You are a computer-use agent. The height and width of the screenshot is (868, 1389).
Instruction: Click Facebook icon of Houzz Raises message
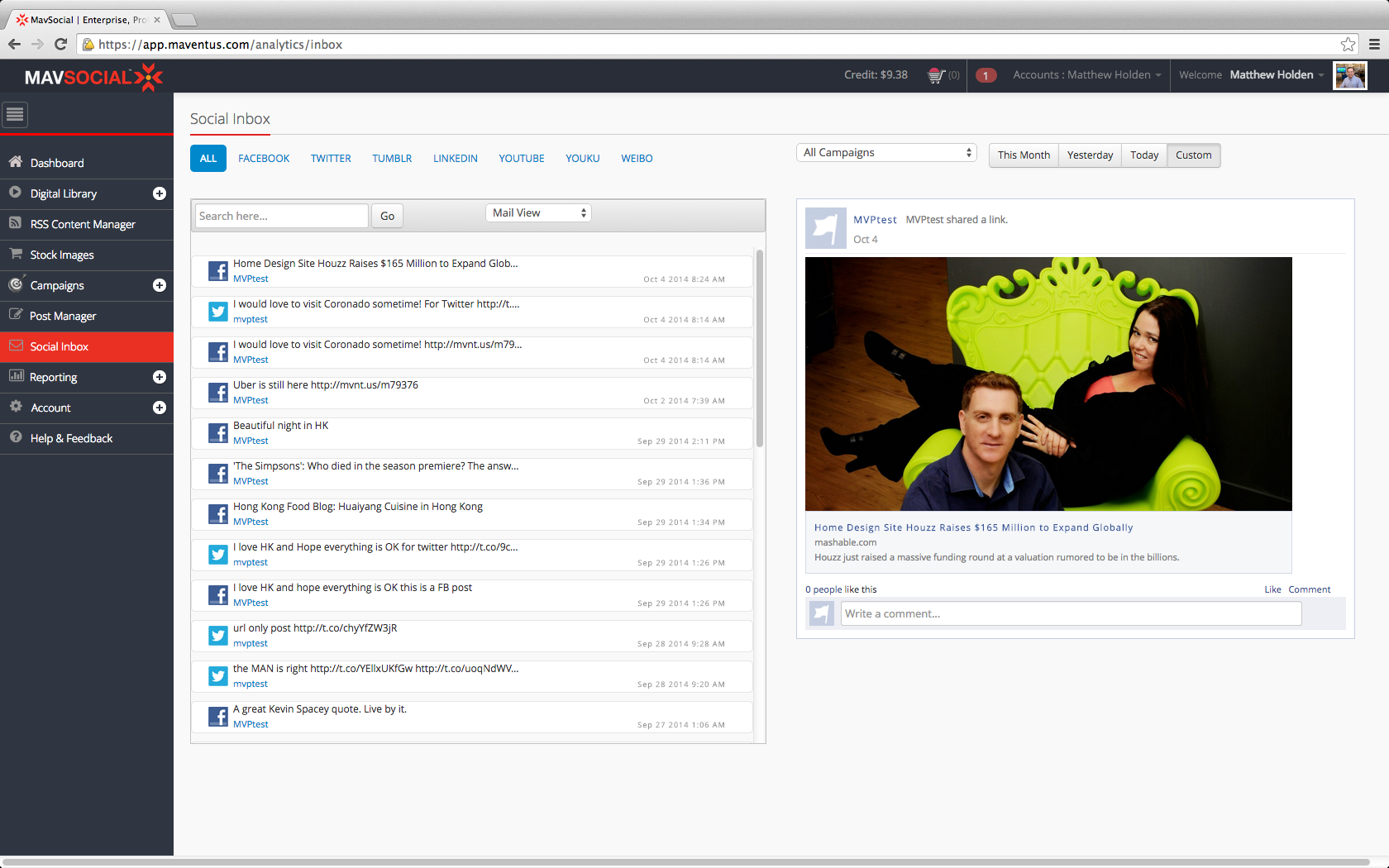[x=218, y=271]
